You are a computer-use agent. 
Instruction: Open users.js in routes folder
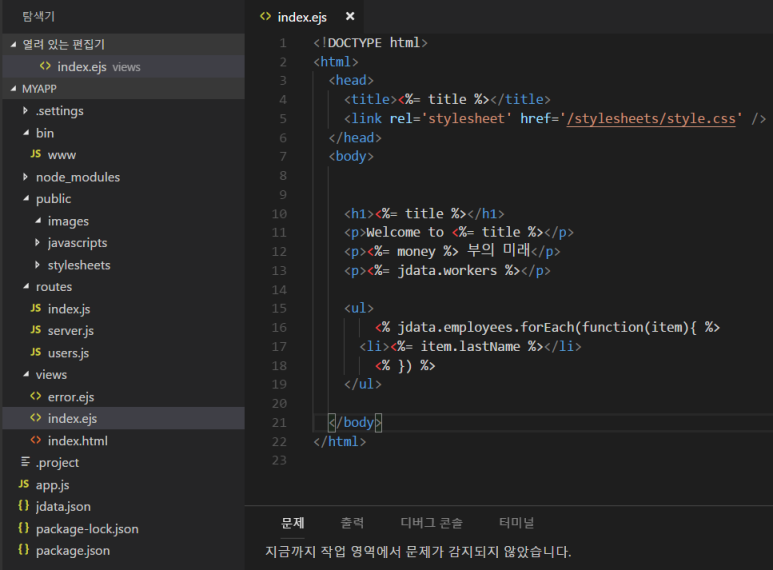click(x=68, y=353)
